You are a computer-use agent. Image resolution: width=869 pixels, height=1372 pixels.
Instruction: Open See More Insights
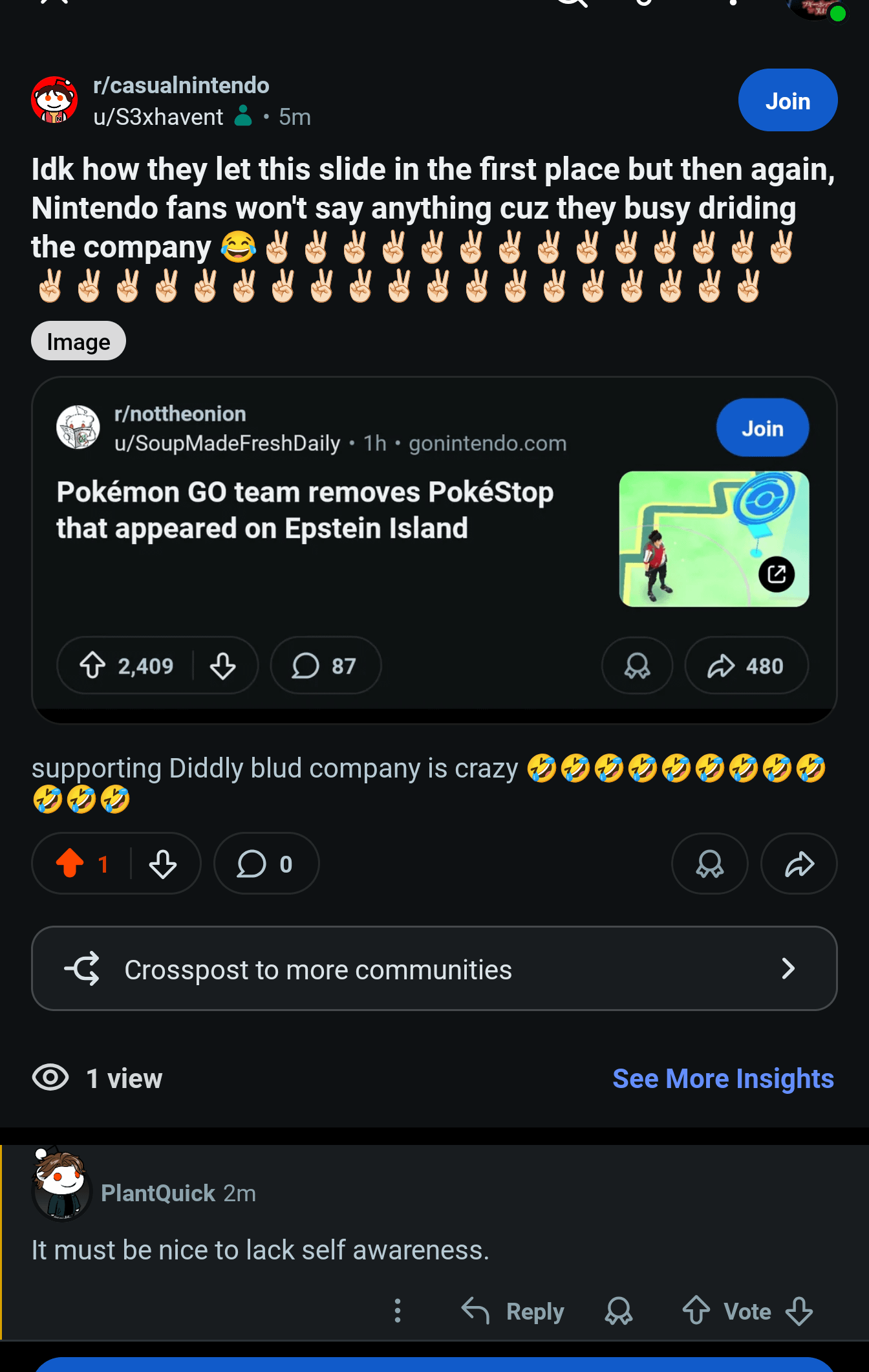[723, 1078]
